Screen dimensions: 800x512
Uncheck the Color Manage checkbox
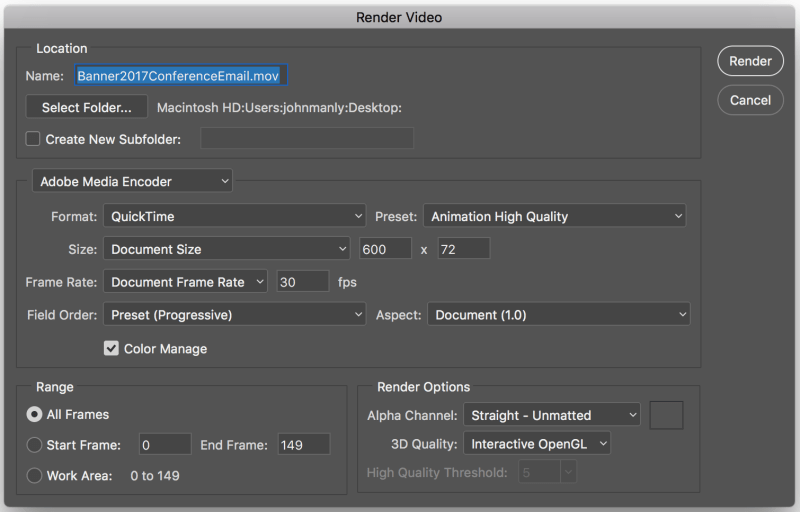click(x=112, y=349)
